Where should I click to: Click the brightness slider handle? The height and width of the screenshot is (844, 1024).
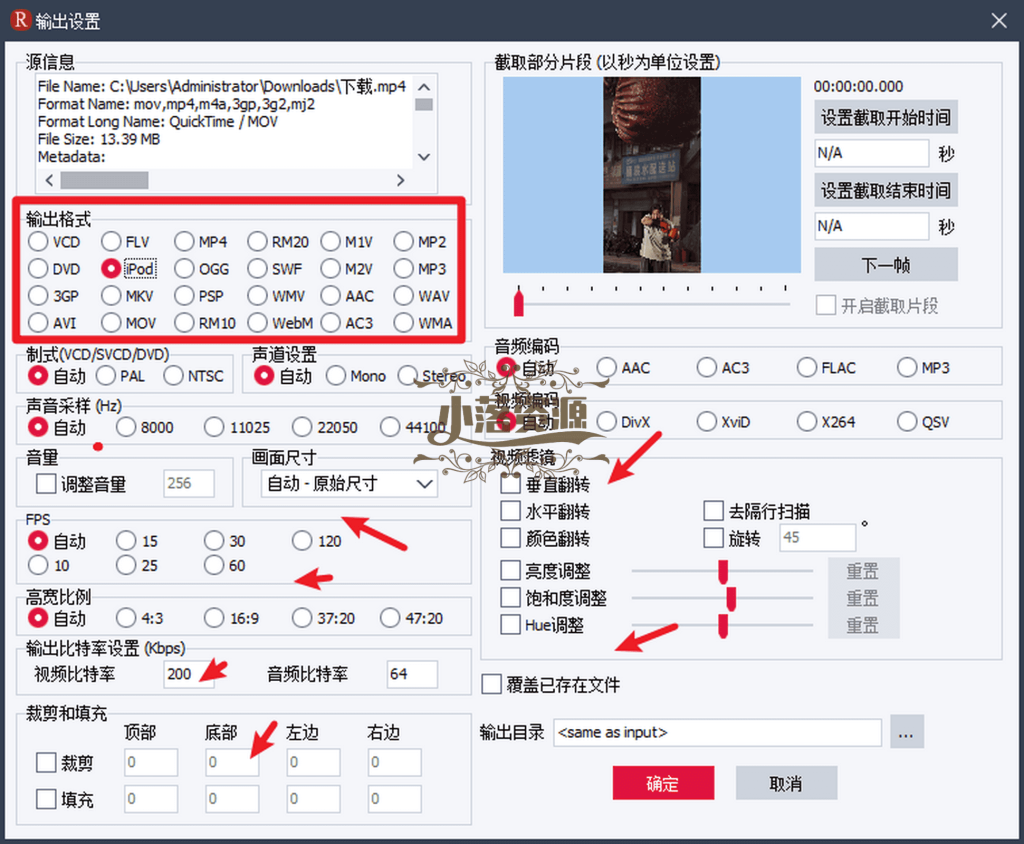point(723,572)
